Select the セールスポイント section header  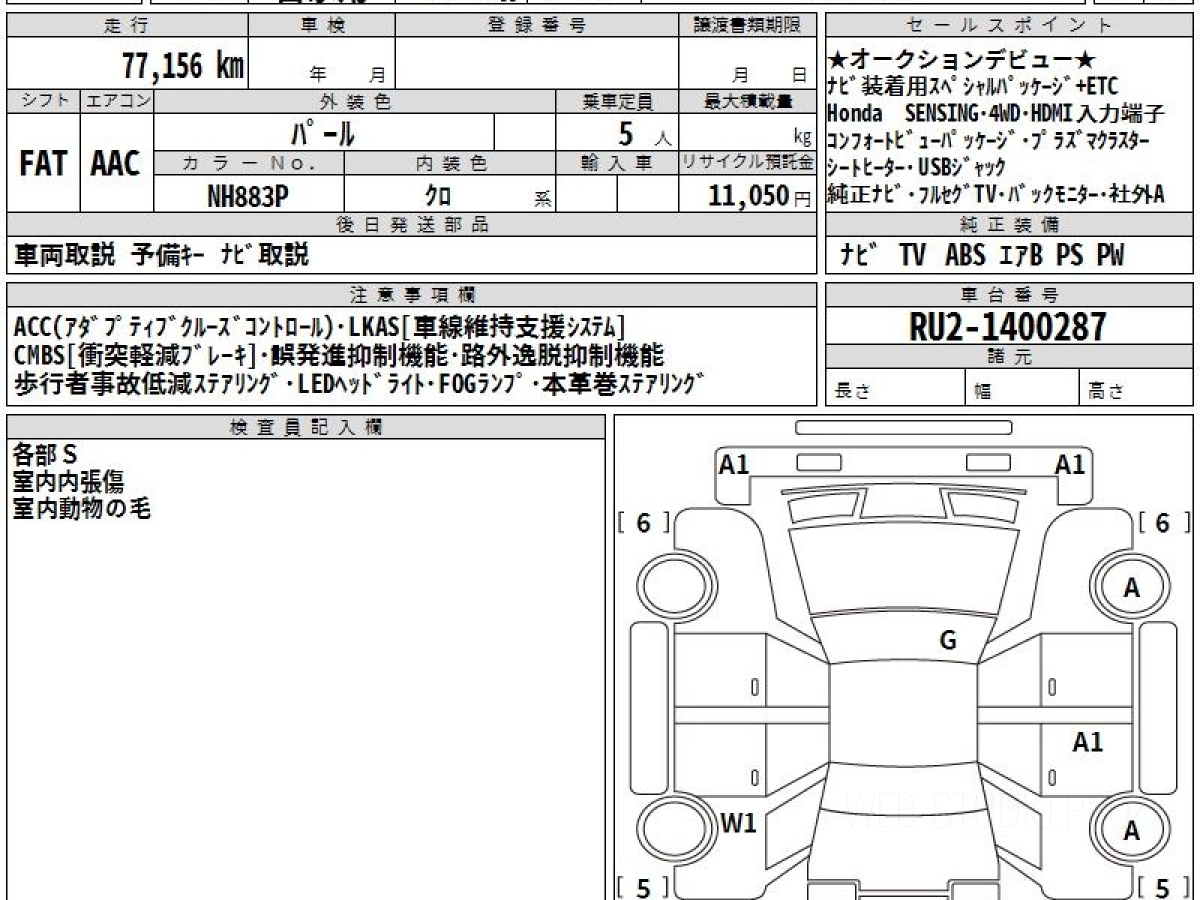pos(1010,26)
